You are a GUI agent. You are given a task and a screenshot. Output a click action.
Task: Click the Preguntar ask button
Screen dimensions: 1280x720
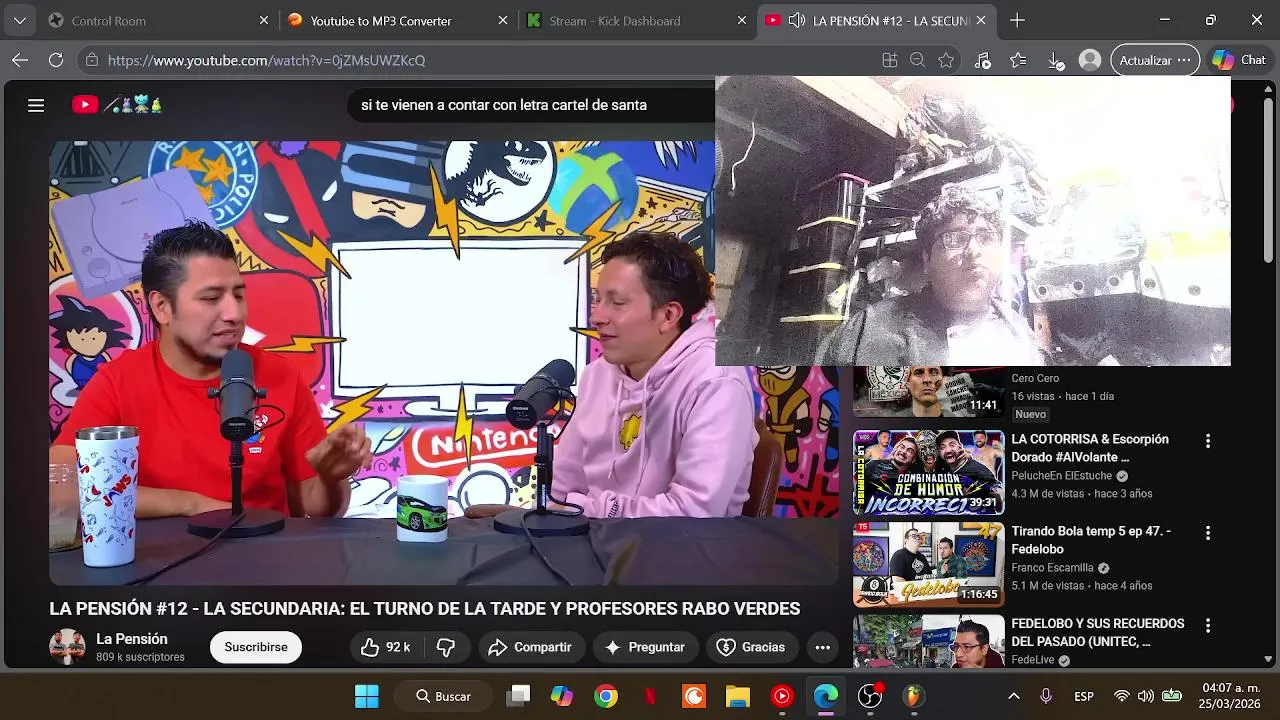click(645, 647)
